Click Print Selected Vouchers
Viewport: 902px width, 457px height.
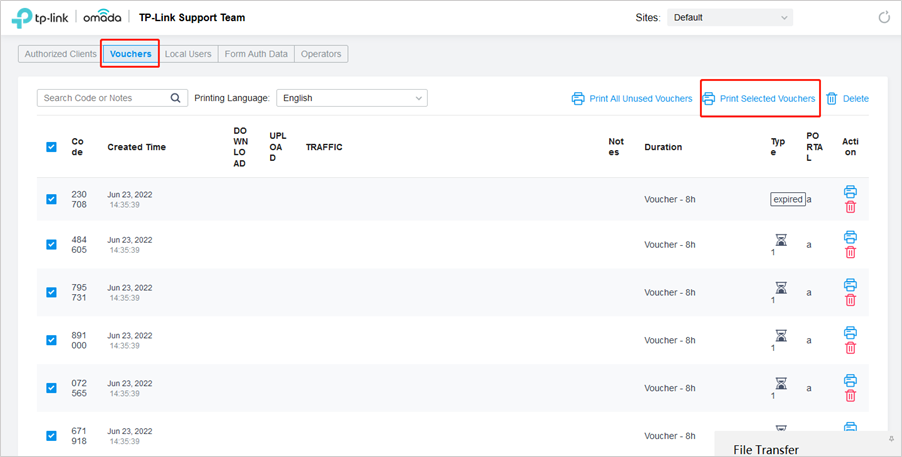tap(759, 98)
